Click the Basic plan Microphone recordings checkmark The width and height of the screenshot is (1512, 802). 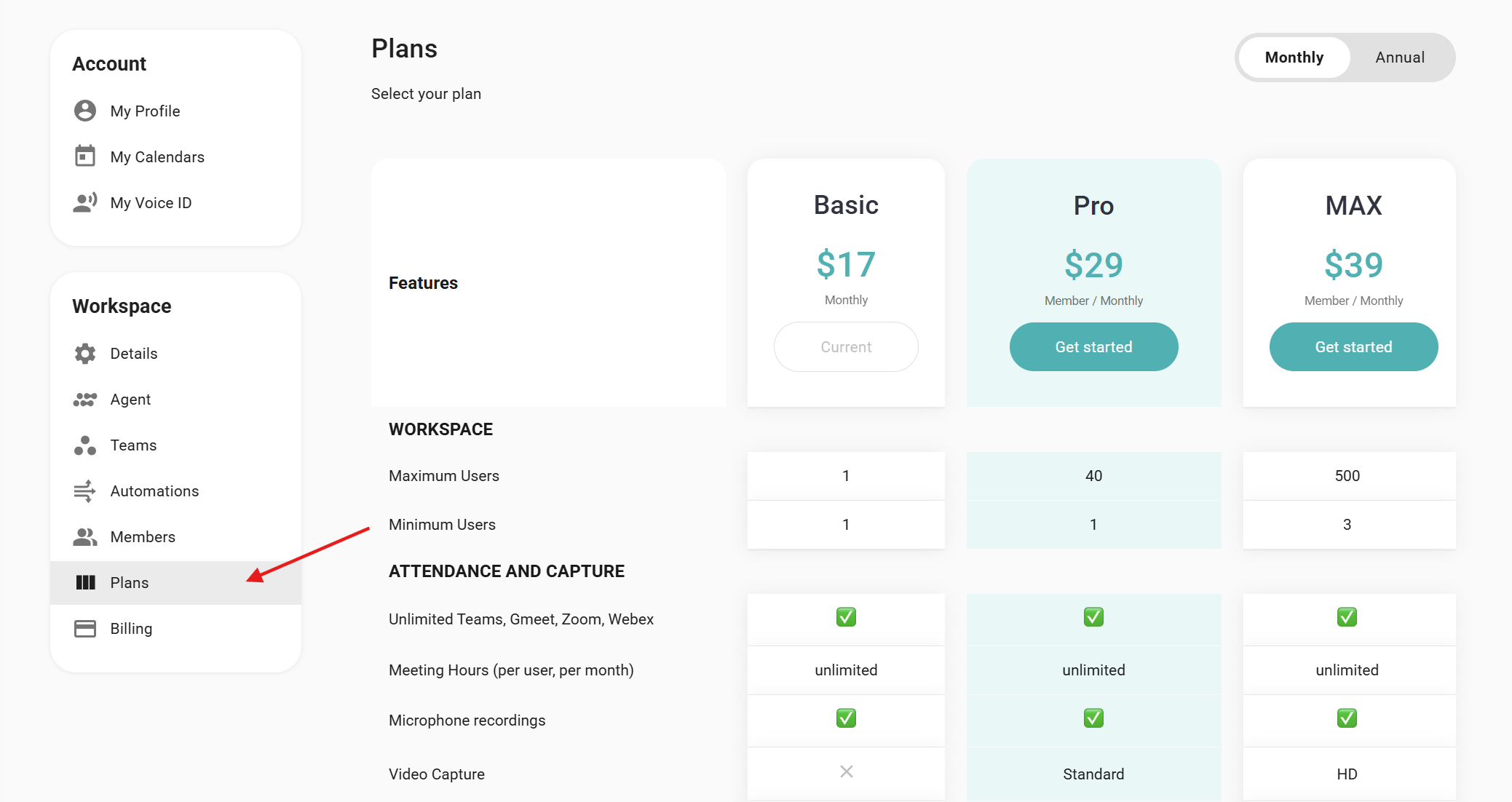tap(846, 718)
